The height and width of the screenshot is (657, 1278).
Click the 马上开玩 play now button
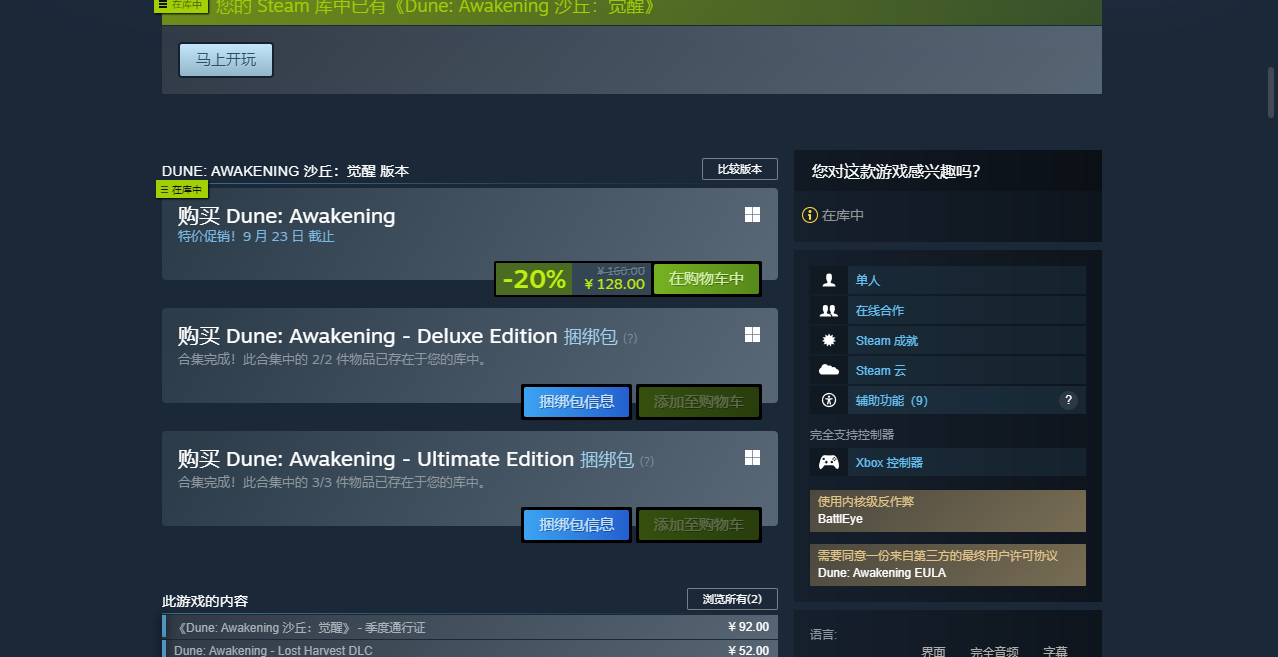pyautogui.click(x=226, y=60)
